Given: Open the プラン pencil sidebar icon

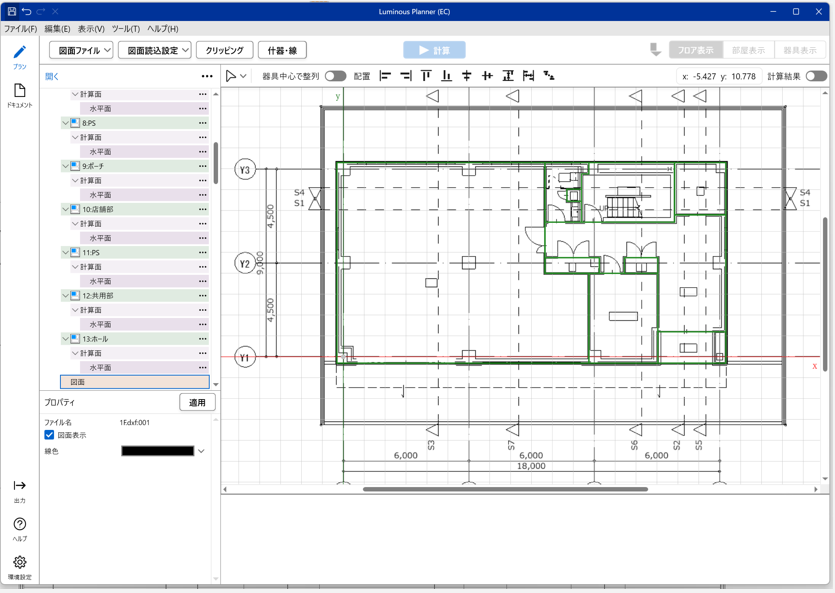Looking at the screenshot, I should (x=19, y=56).
